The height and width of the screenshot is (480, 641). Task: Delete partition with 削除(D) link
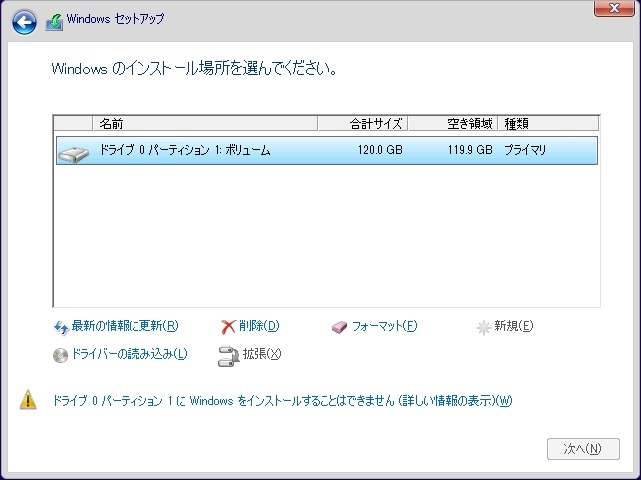click(259, 326)
